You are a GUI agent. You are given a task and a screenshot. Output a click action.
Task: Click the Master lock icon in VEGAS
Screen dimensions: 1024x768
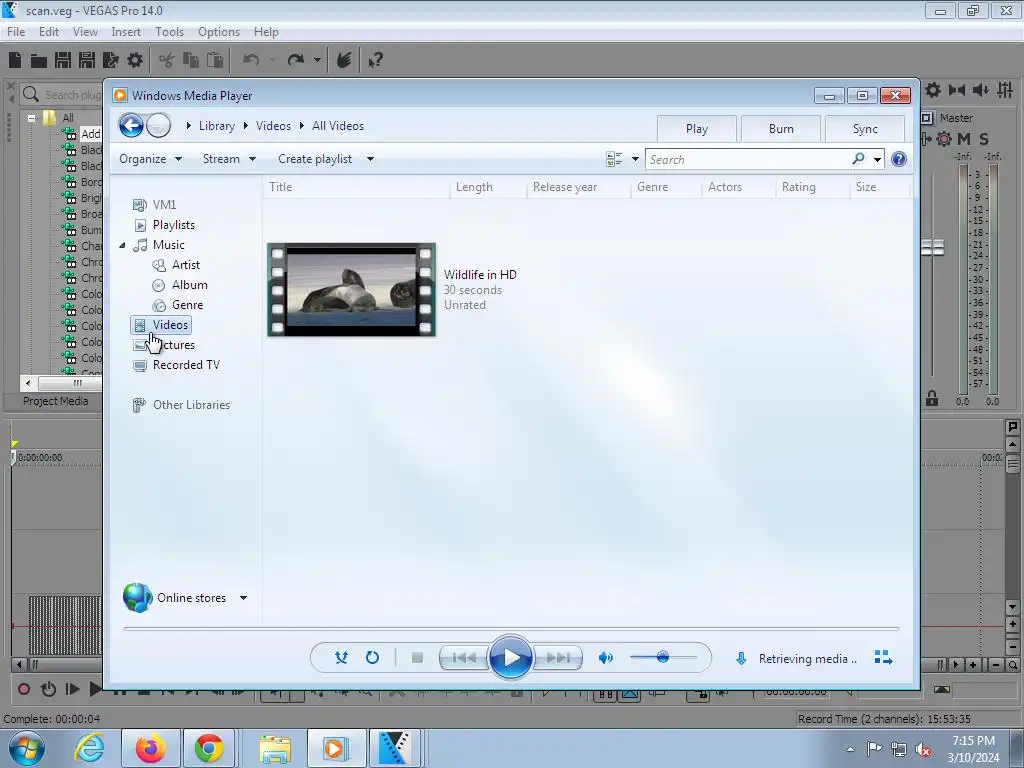pos(932,398)
